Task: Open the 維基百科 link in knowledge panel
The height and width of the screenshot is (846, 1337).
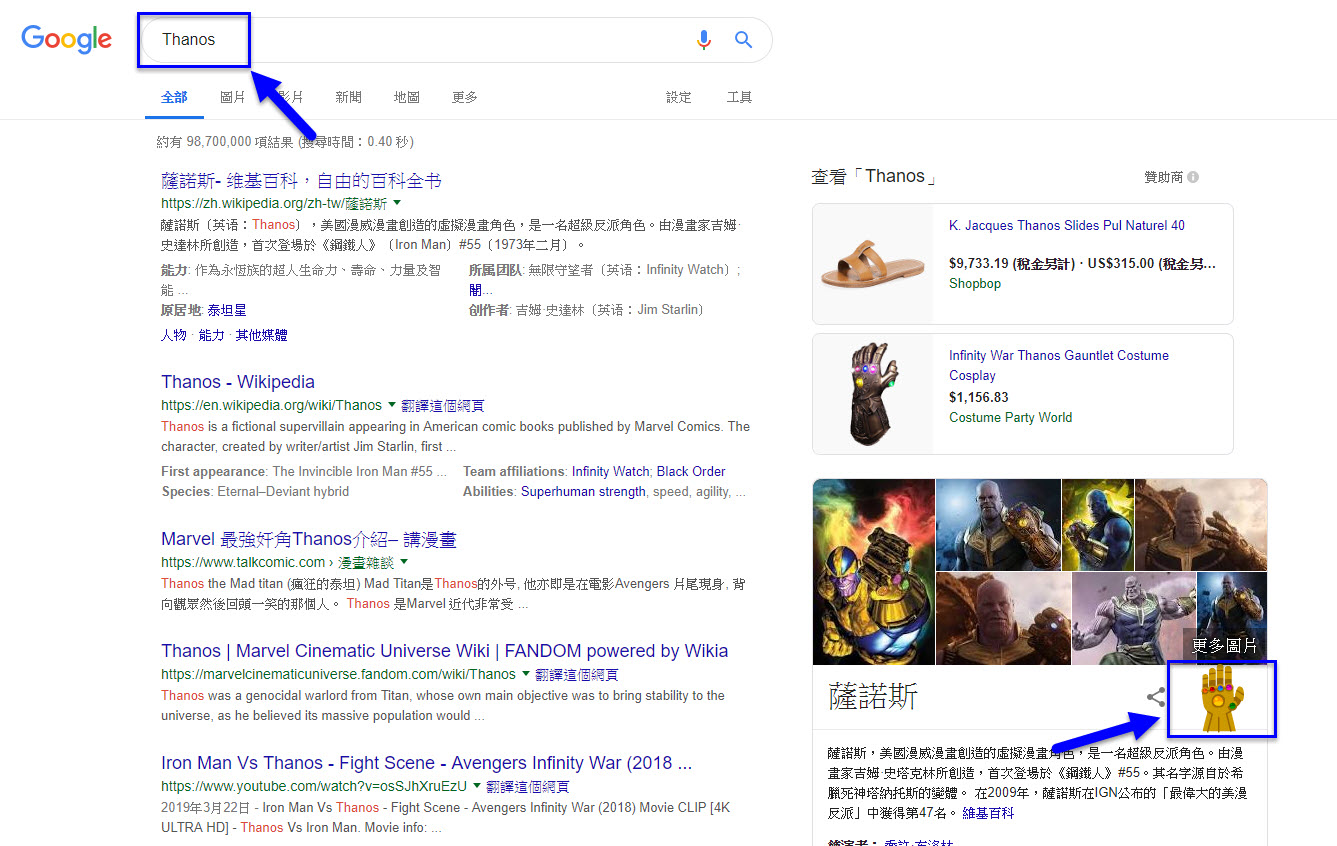Action: (x=988, y=813)
